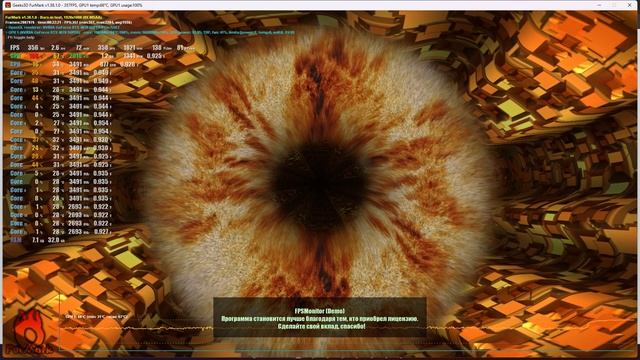Click the FurMark burn-in test info line

tap(53, 18)
